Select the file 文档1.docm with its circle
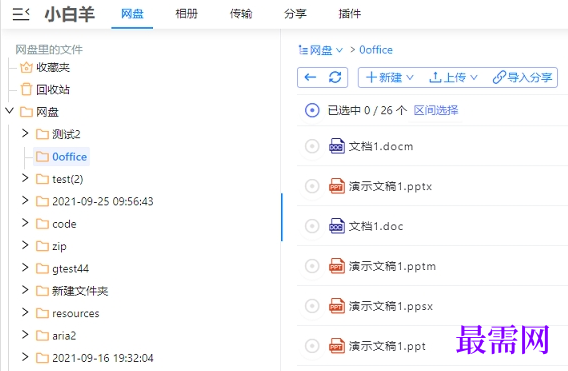This screenshot has width=568, height=371. tap(312, 146)
